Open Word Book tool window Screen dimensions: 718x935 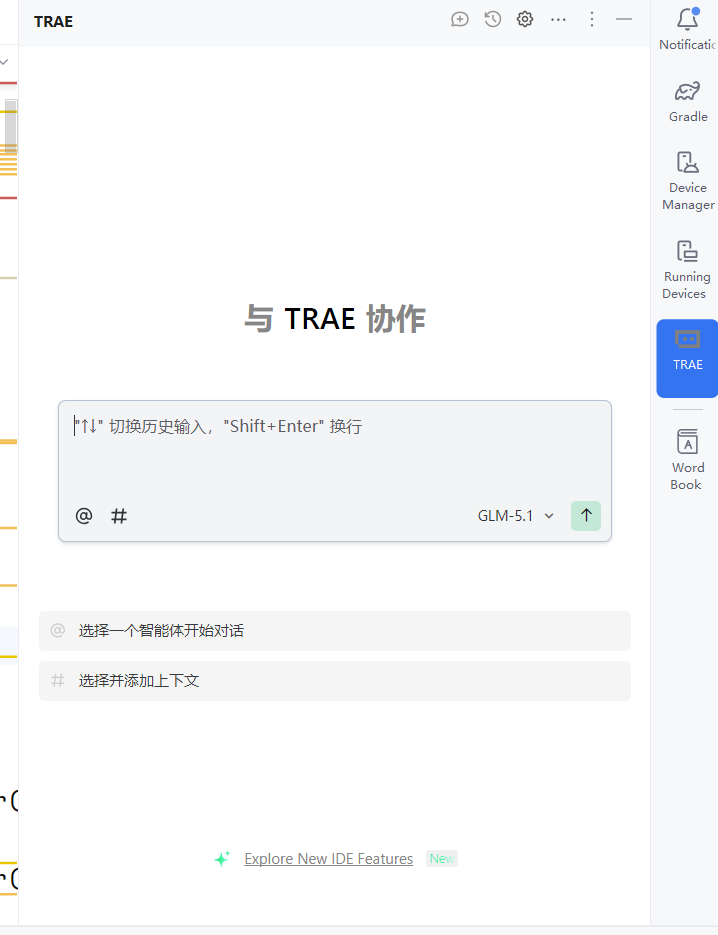(x=688, y=459)
